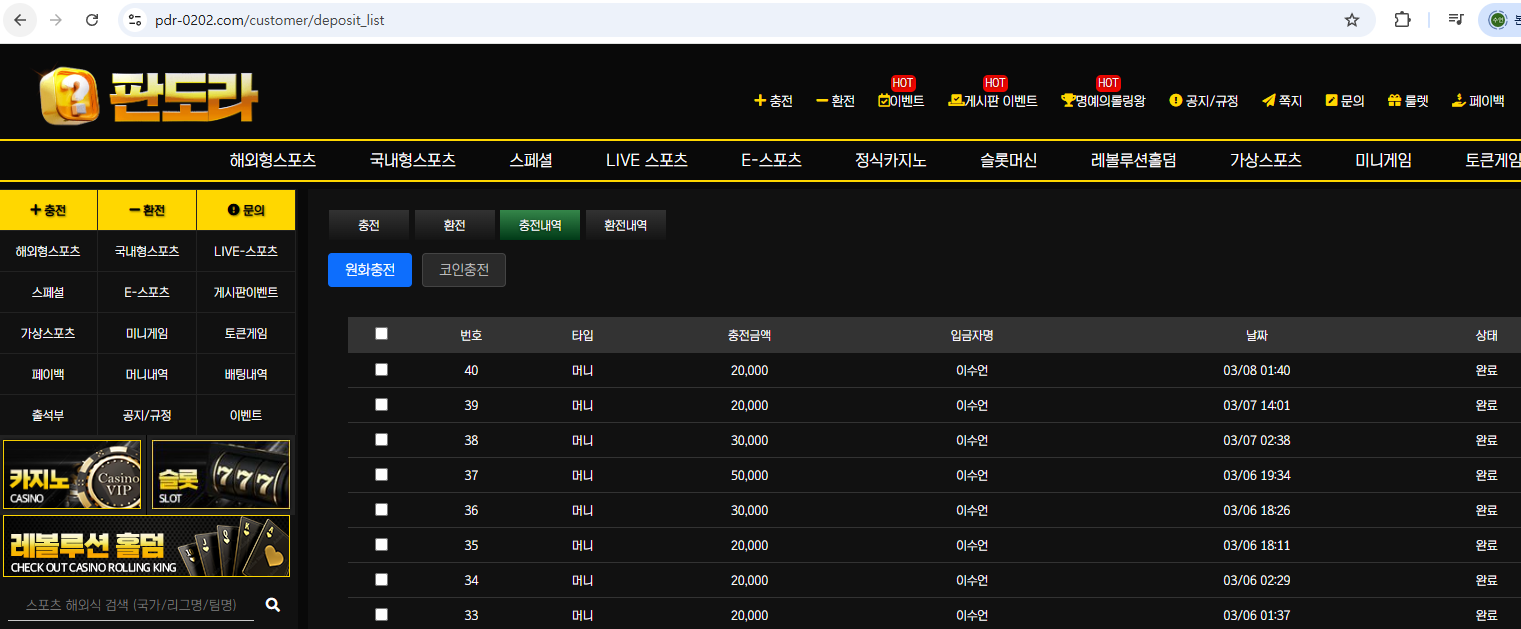This screenshot has width=1521, height=629.
Task: Reload the page with the refresh icon
Action: coord(92,20)
